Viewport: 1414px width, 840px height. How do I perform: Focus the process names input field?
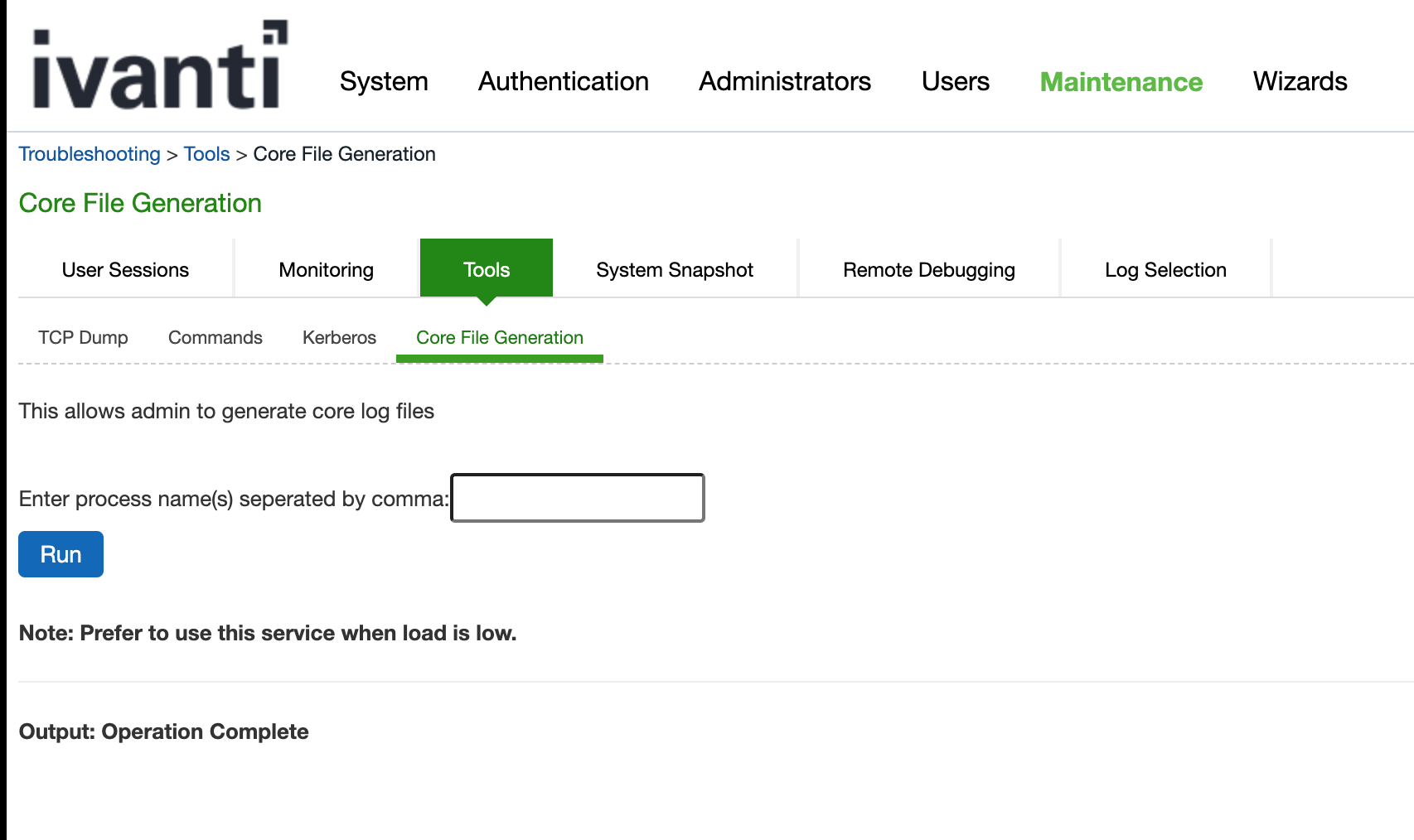pyautogui.click(x=578, y=498)
